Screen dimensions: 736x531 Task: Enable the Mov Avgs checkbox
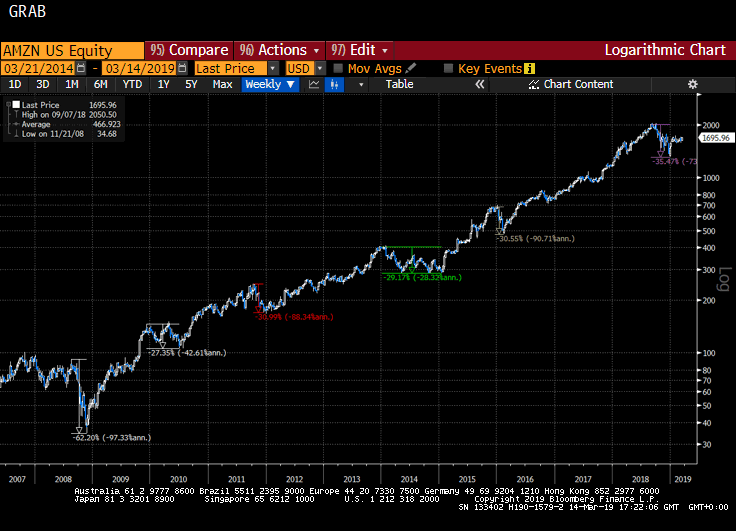pos(337,69)
